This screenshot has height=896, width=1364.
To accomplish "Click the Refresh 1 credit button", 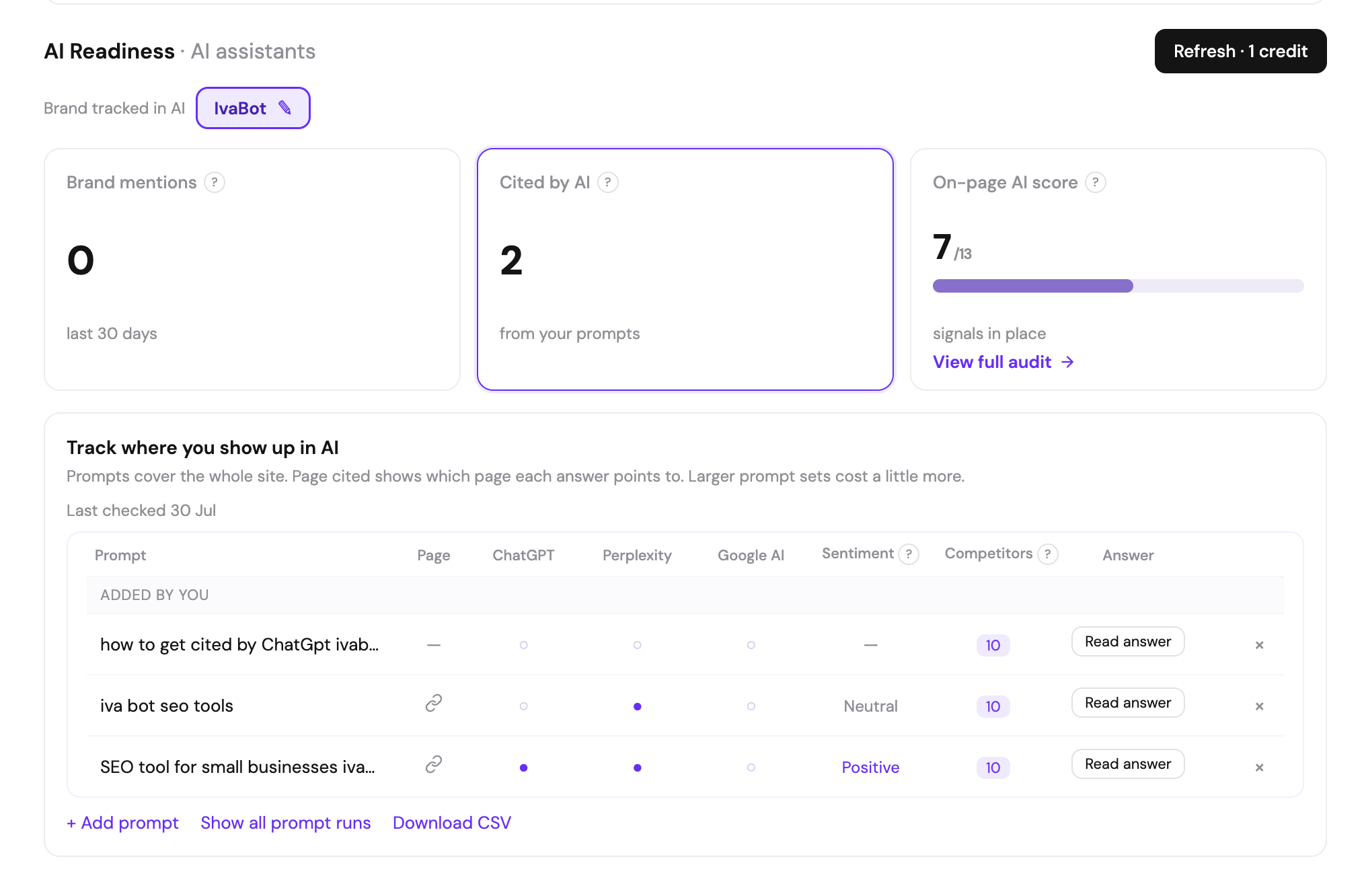I will tap(1240, 51).
